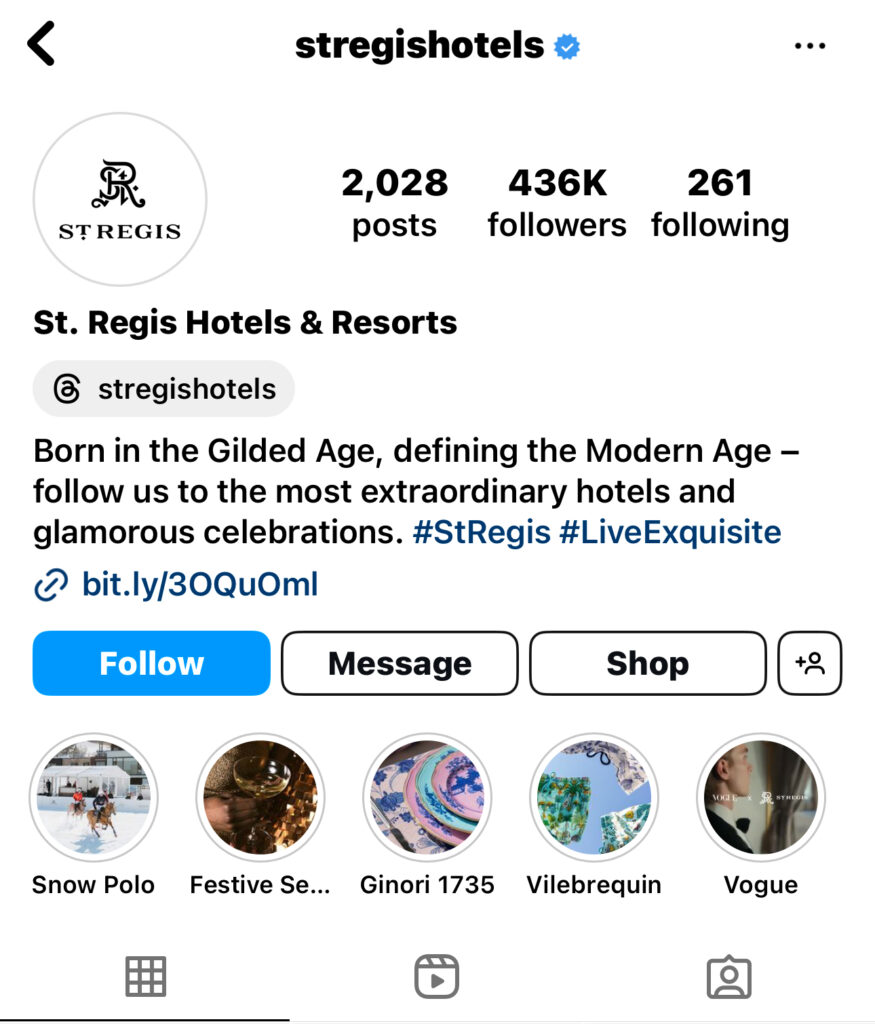Tap the back arrow icon
This screenshot has width=875, height=1024.
[x=41, y=44]
